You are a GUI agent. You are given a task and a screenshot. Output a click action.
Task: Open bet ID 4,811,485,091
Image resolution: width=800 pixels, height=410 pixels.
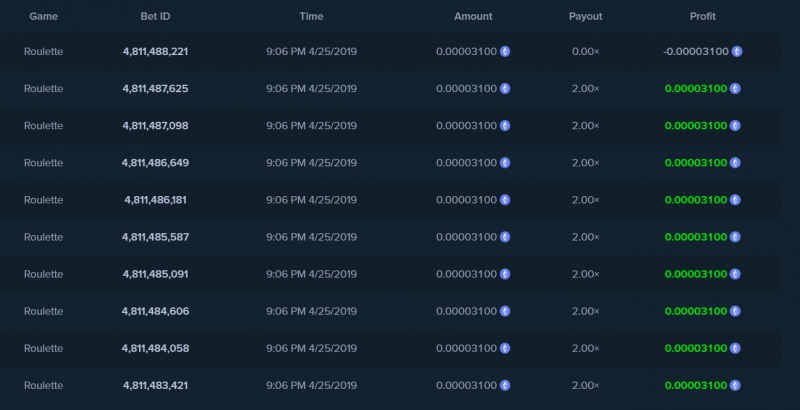tap(155, 274)
